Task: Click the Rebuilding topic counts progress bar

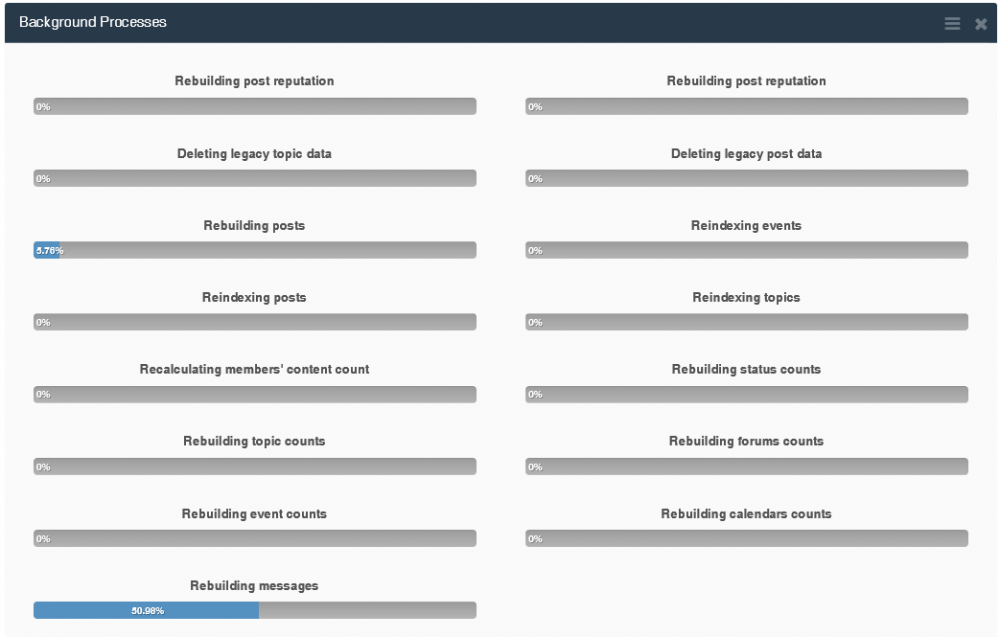Action: [x=255, y=467]
